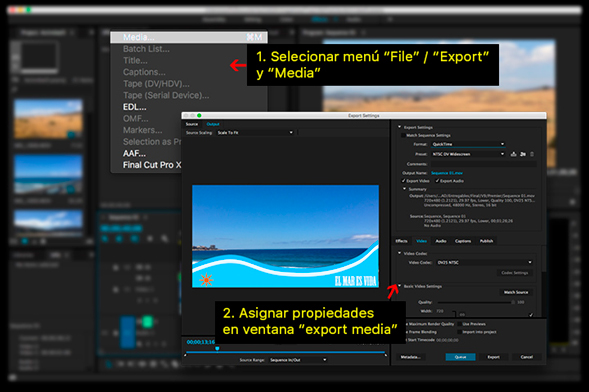Screen dimensions: 589x392
Task: Click the in-point triangle below preview
Action: (185, 355)
